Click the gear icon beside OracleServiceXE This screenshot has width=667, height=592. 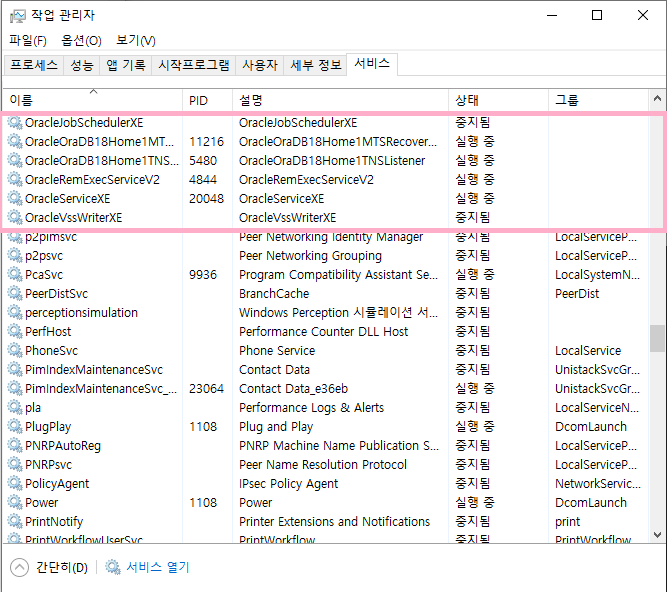point(15,199)
